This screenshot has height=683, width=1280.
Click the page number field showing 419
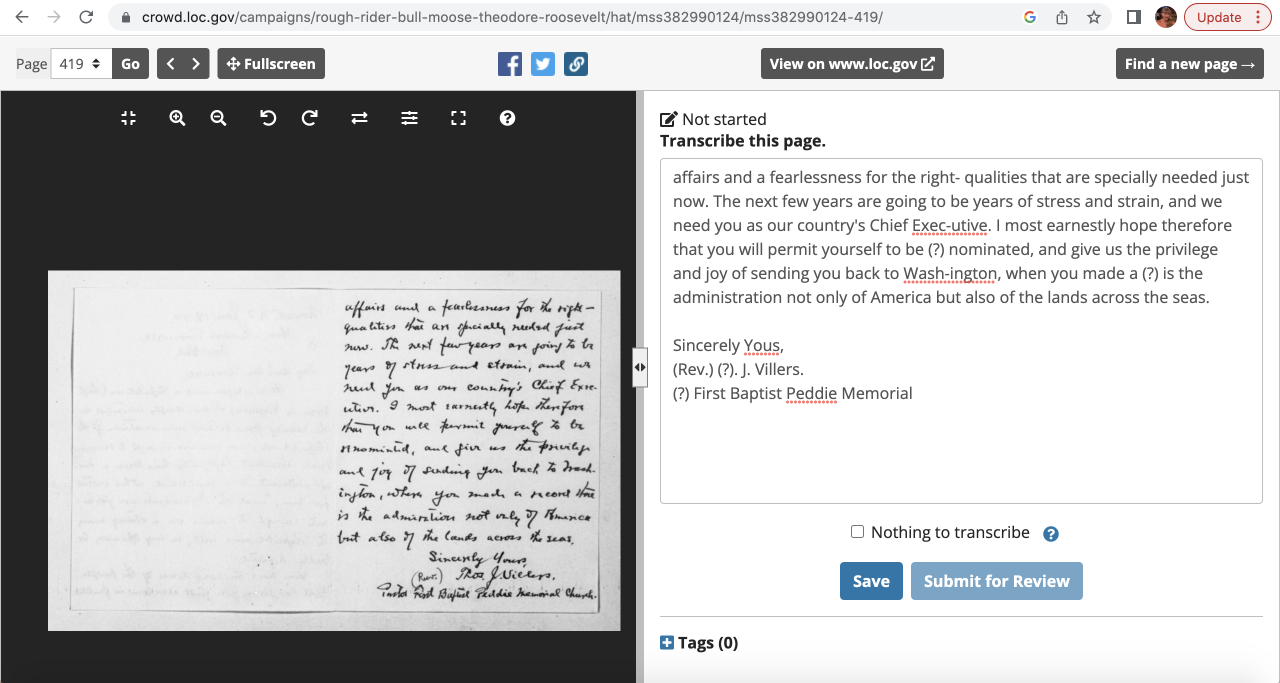tap(81, 64)
